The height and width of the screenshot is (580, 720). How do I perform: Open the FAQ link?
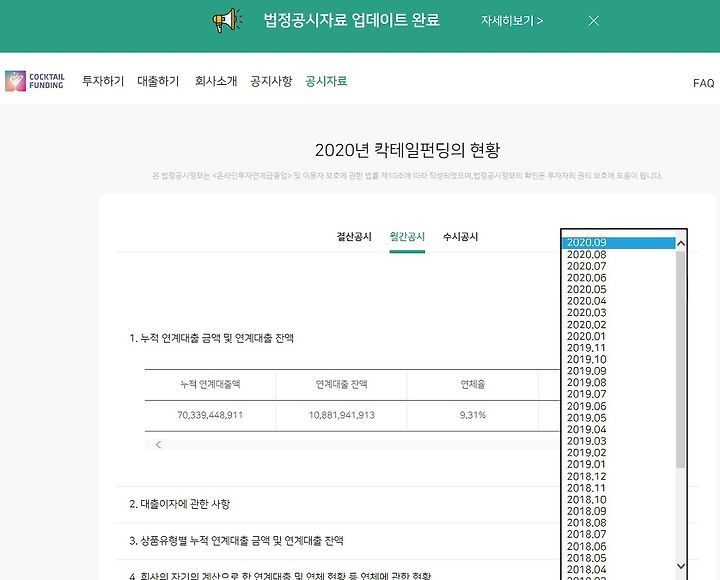[703, 83]
